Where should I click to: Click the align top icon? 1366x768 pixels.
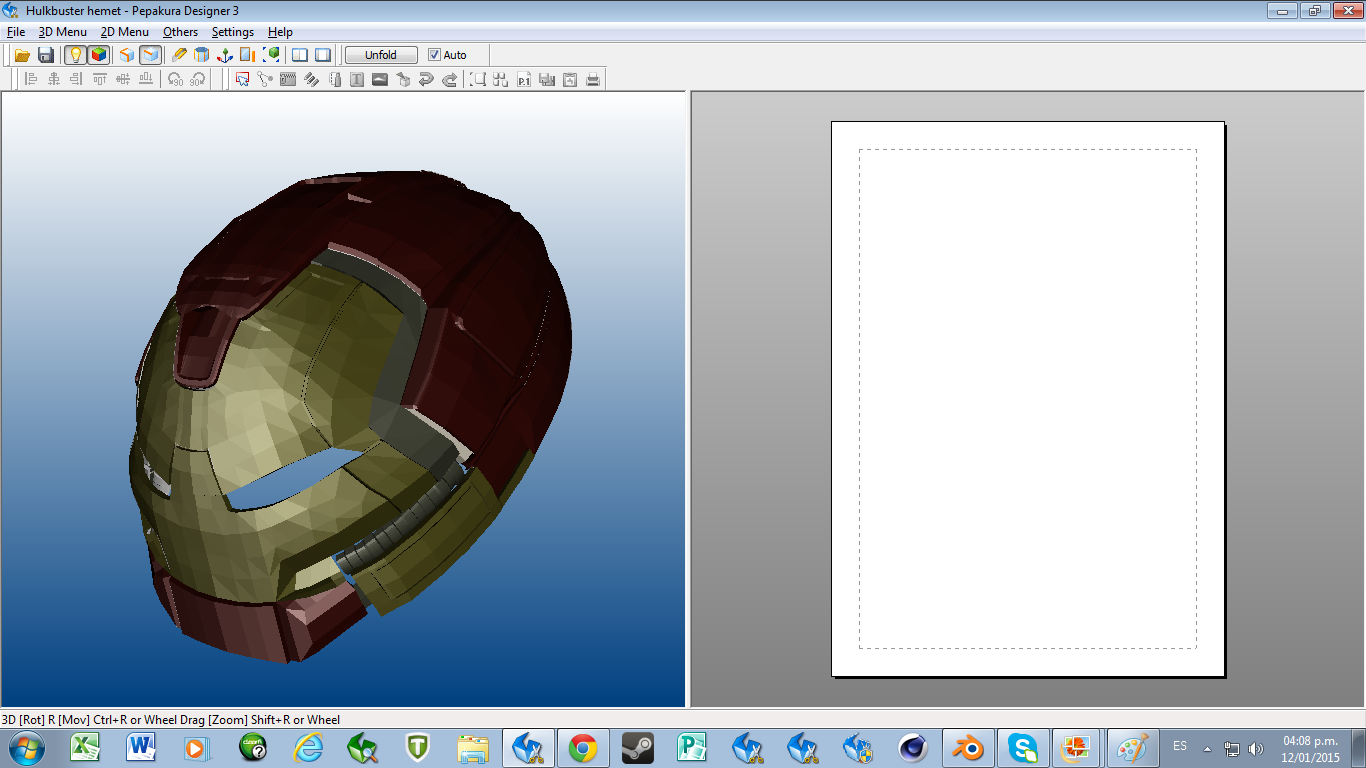(x=100, y=79)
